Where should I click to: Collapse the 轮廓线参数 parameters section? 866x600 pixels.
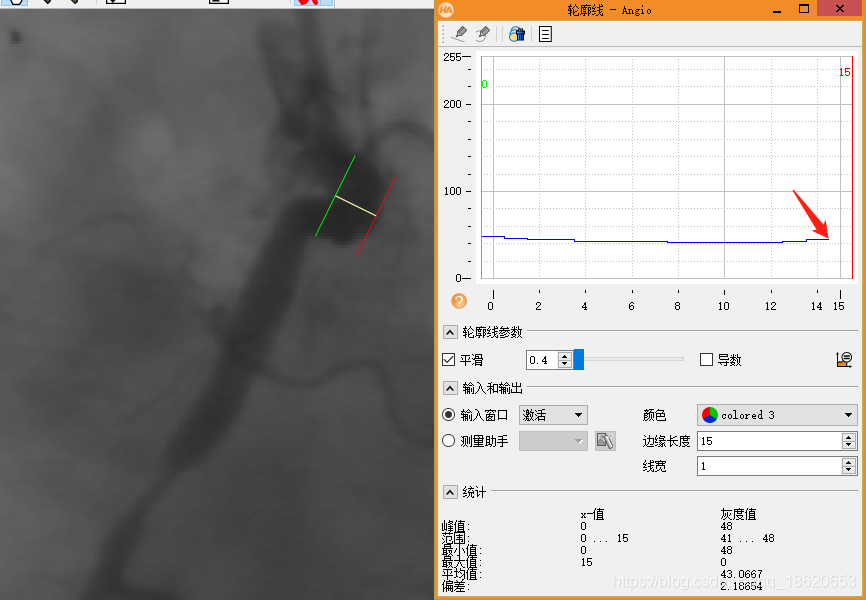click(450, 331)
